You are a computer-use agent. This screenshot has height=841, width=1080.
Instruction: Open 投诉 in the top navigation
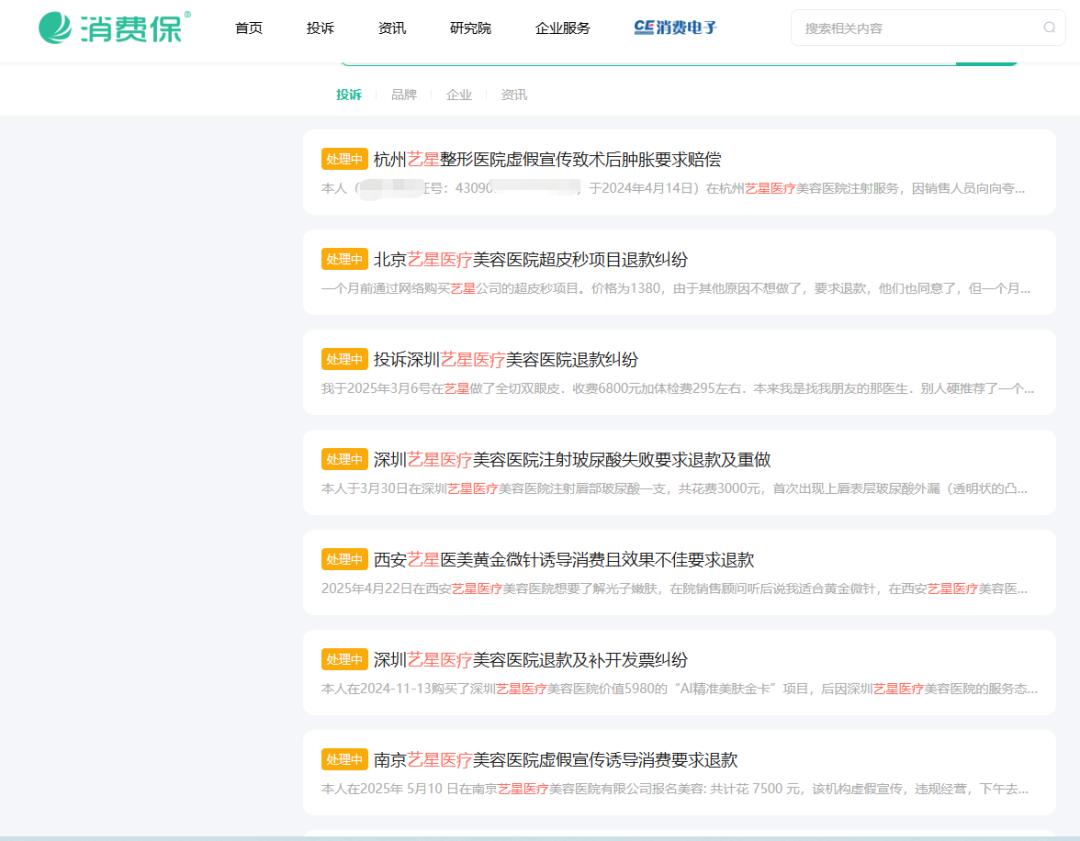(320, 28)
